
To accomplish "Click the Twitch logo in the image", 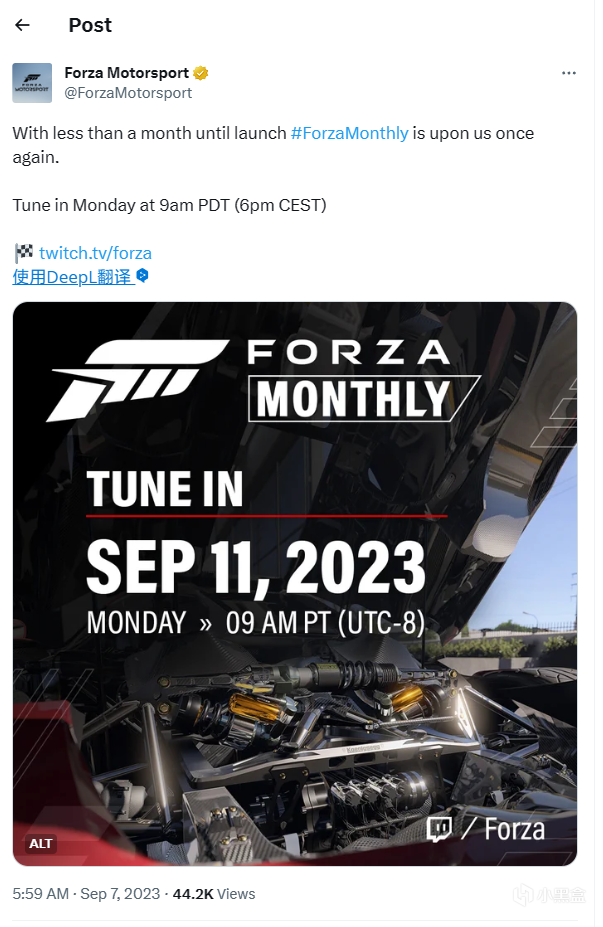I will click(439, 829).
